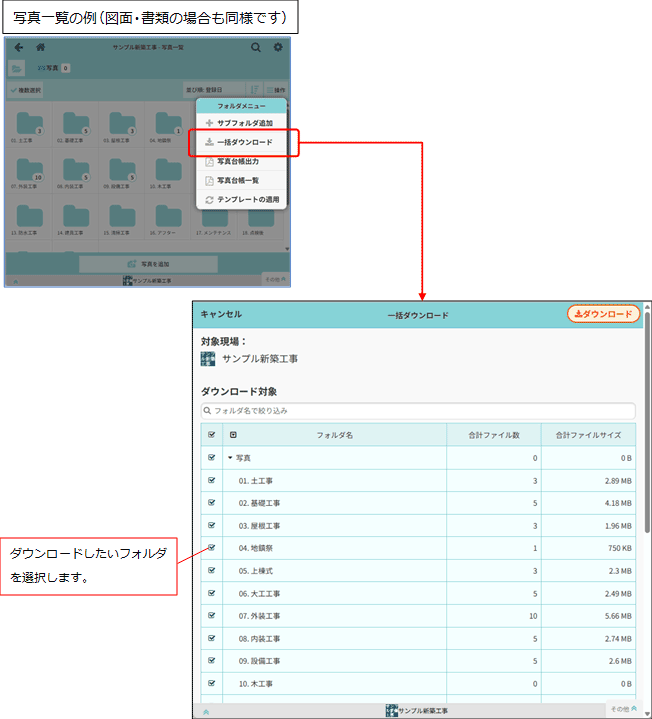The image size is (652, 719).
Task: Choose 一括ダウンロード in folder menu
Action: 241,142
